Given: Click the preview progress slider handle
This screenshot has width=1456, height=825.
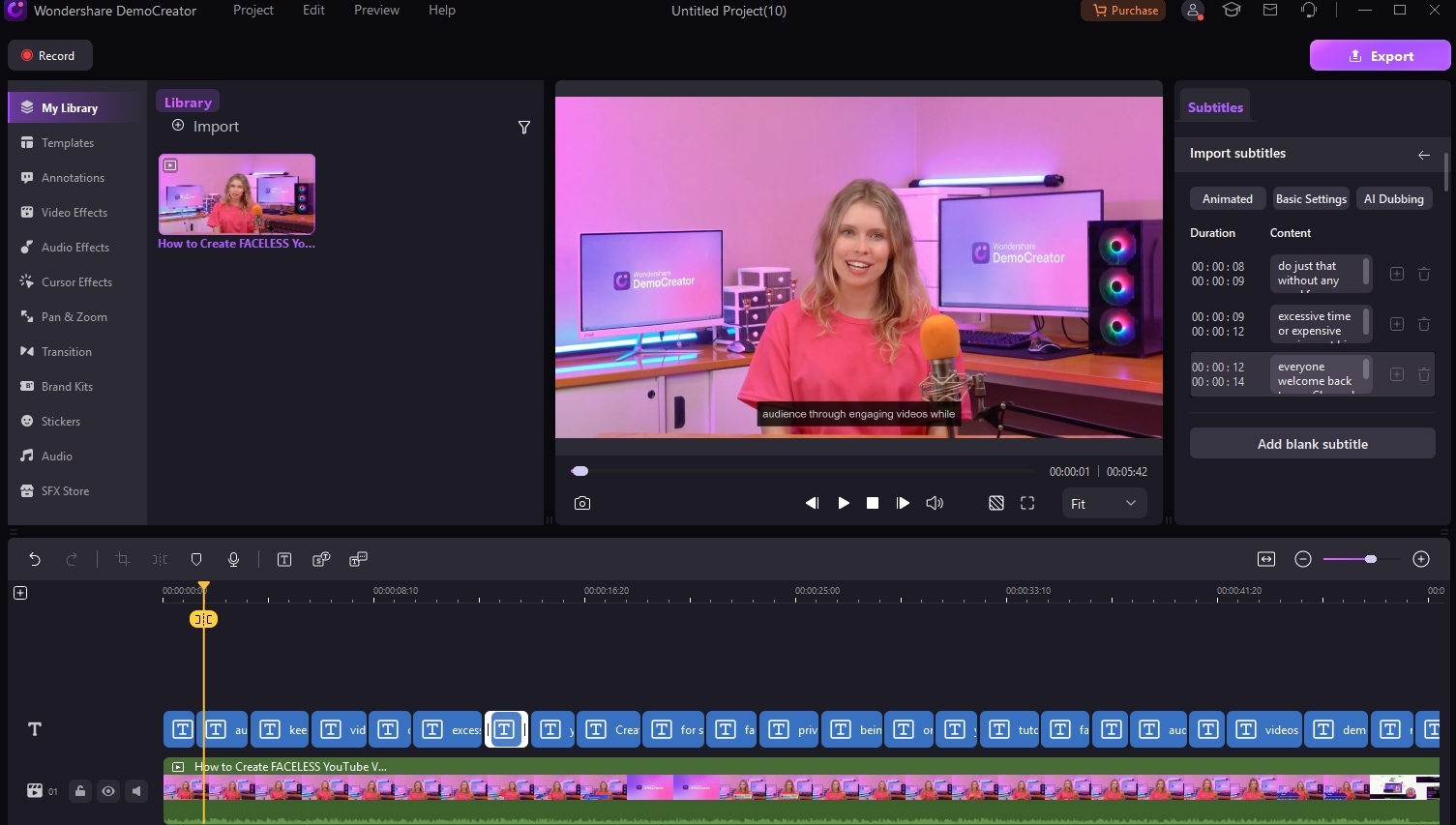Looking at the screenshot, I should pos(579,471).
